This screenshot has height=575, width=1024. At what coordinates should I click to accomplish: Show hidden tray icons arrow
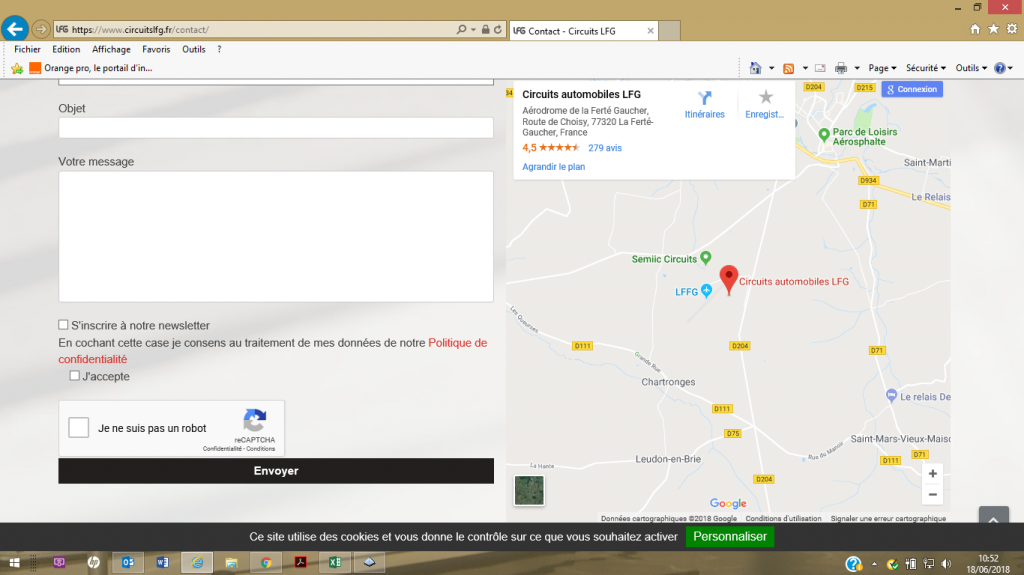click(874, 563)
